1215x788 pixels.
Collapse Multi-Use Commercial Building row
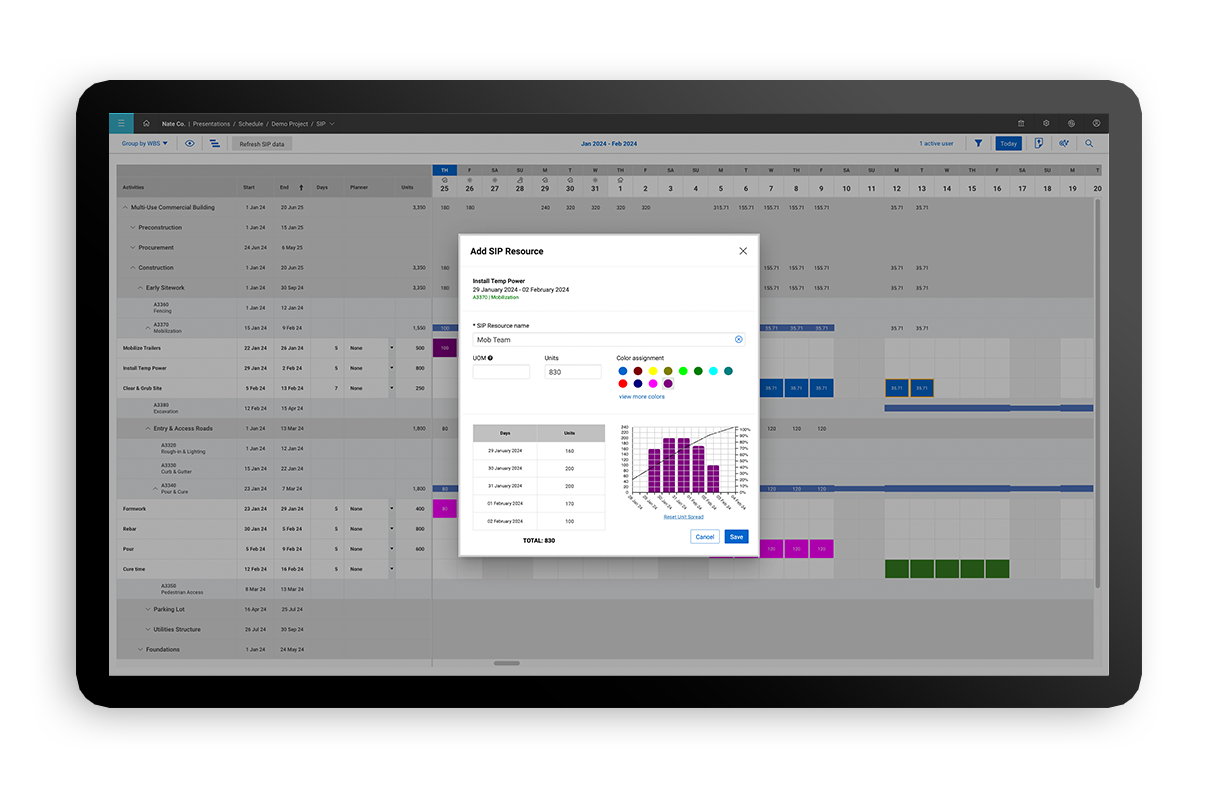click(x=125, y=207)
